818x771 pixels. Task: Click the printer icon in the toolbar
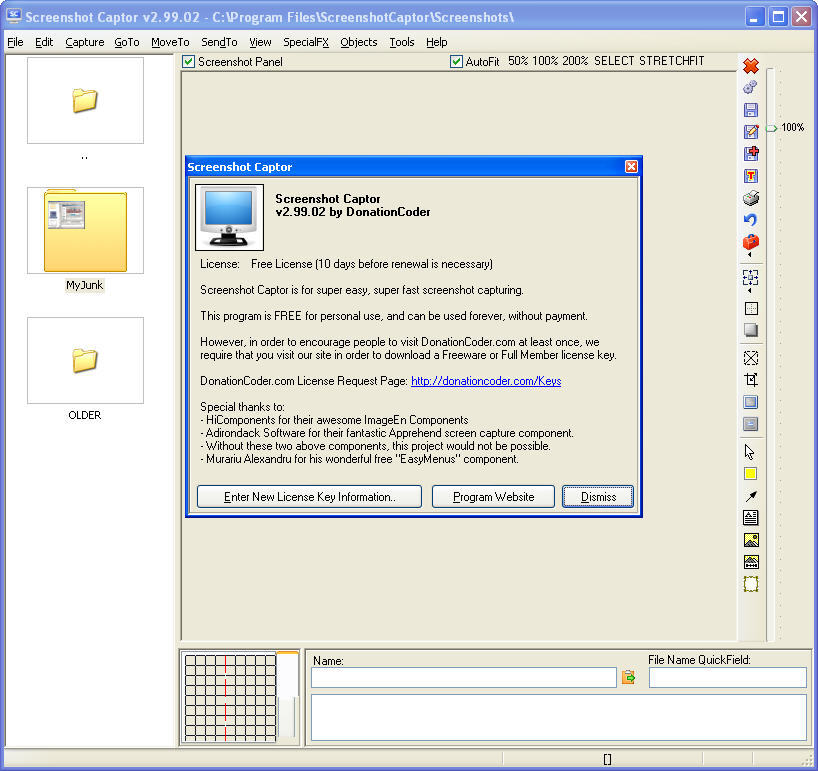coord(751,198)
